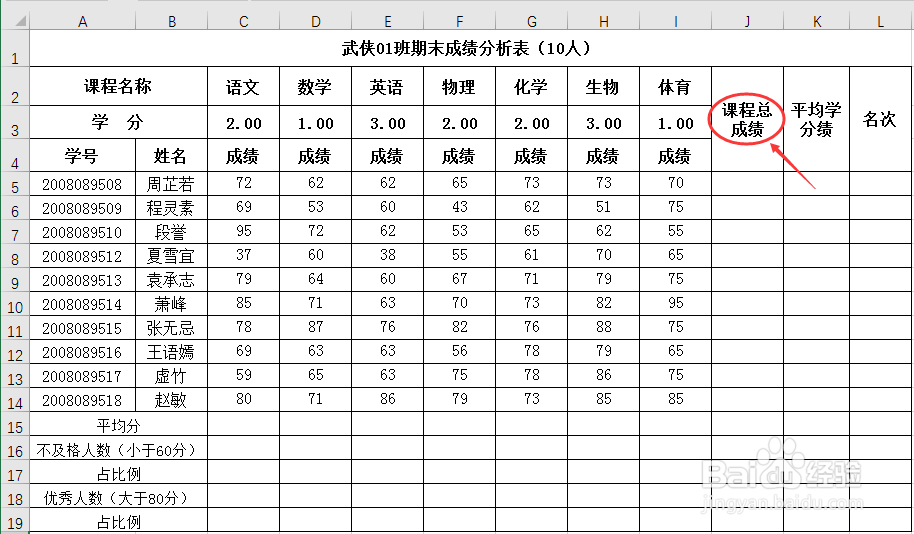Click the 英语 column heading
Screen dimensions: 914x534
coord(388,86)
